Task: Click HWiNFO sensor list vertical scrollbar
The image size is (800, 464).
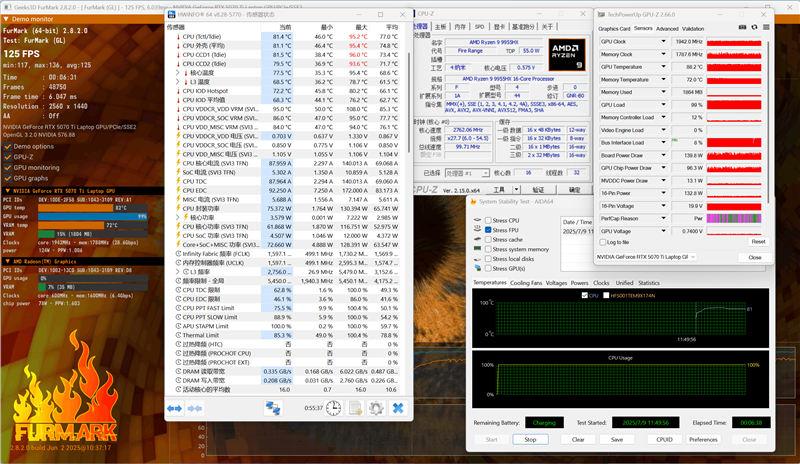Action: coord(408,102)
